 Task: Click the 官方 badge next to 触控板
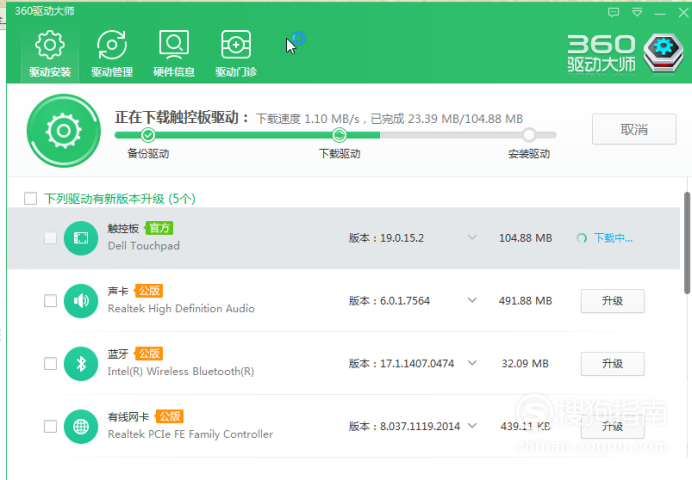coord(159,228)
